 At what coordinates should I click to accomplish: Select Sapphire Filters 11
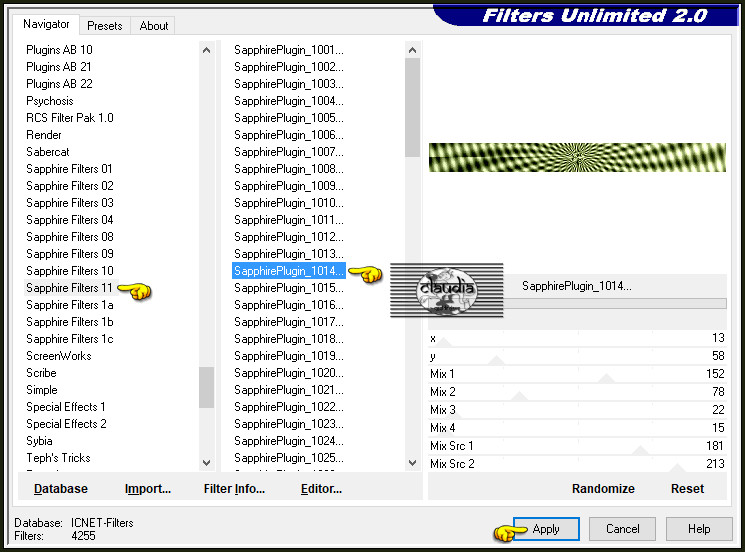click(69, 288)
